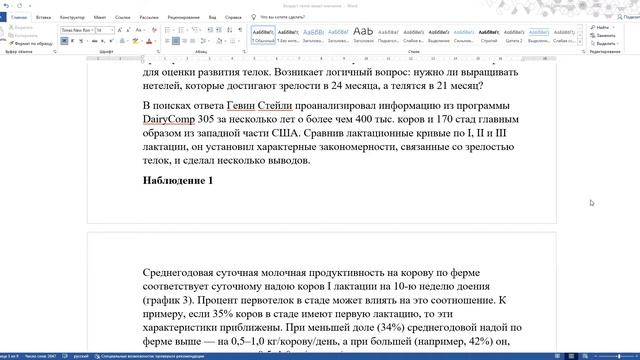
Task: Toggle Underline formatting button
Action: tap(81, 41)
